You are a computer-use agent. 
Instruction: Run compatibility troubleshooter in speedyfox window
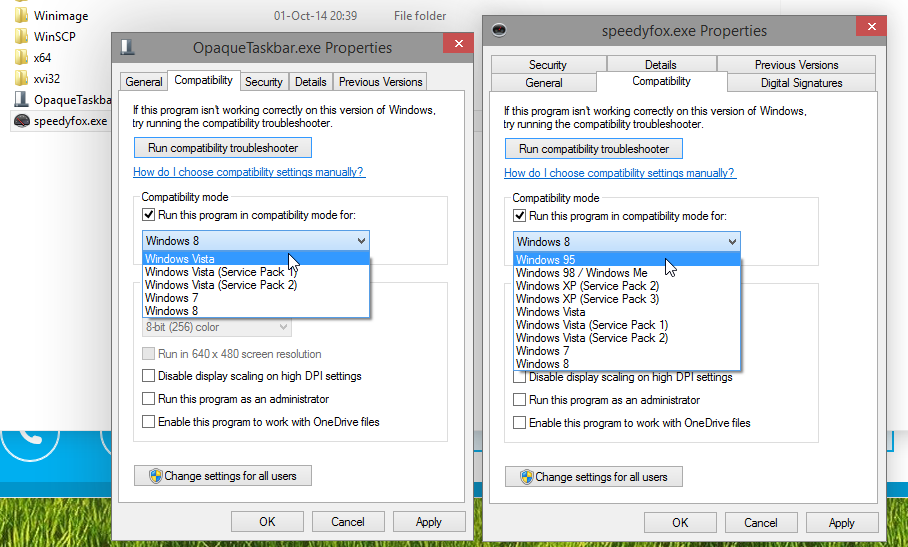(594, 149)
